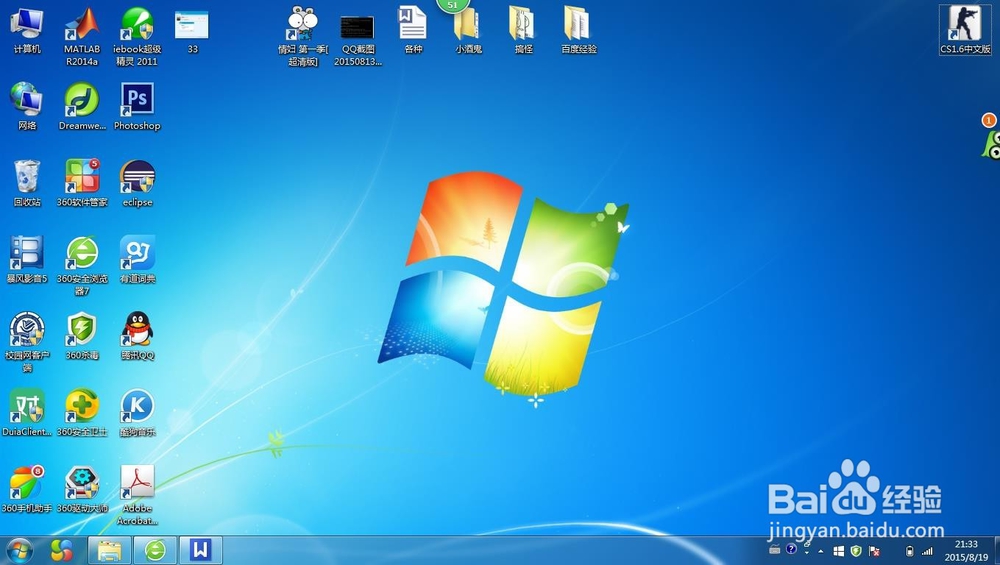This screenshot has height=565, width=1000.
Task: Open the Action Center flag icon
Action: pyautogui.click(x=874, y=551)
